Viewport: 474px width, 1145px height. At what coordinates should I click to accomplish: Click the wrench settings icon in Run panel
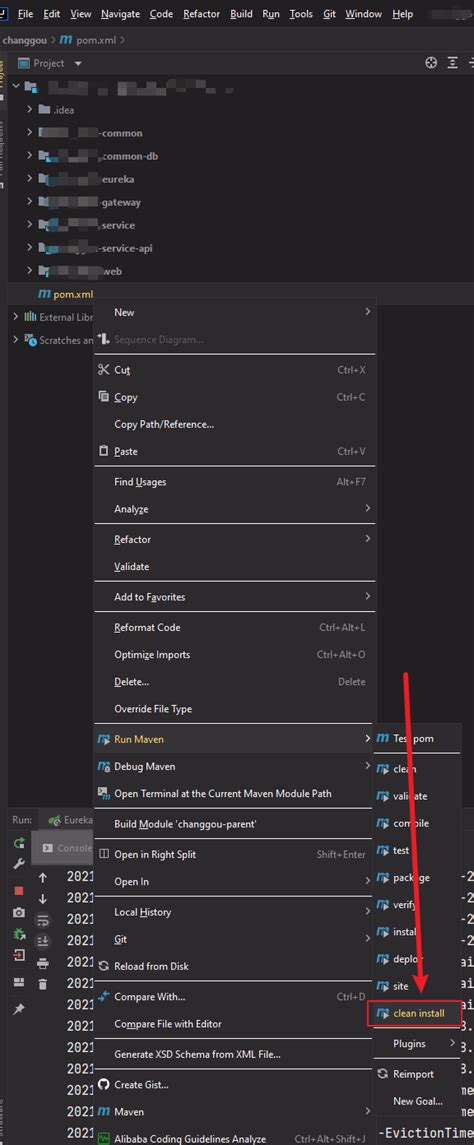19,865
